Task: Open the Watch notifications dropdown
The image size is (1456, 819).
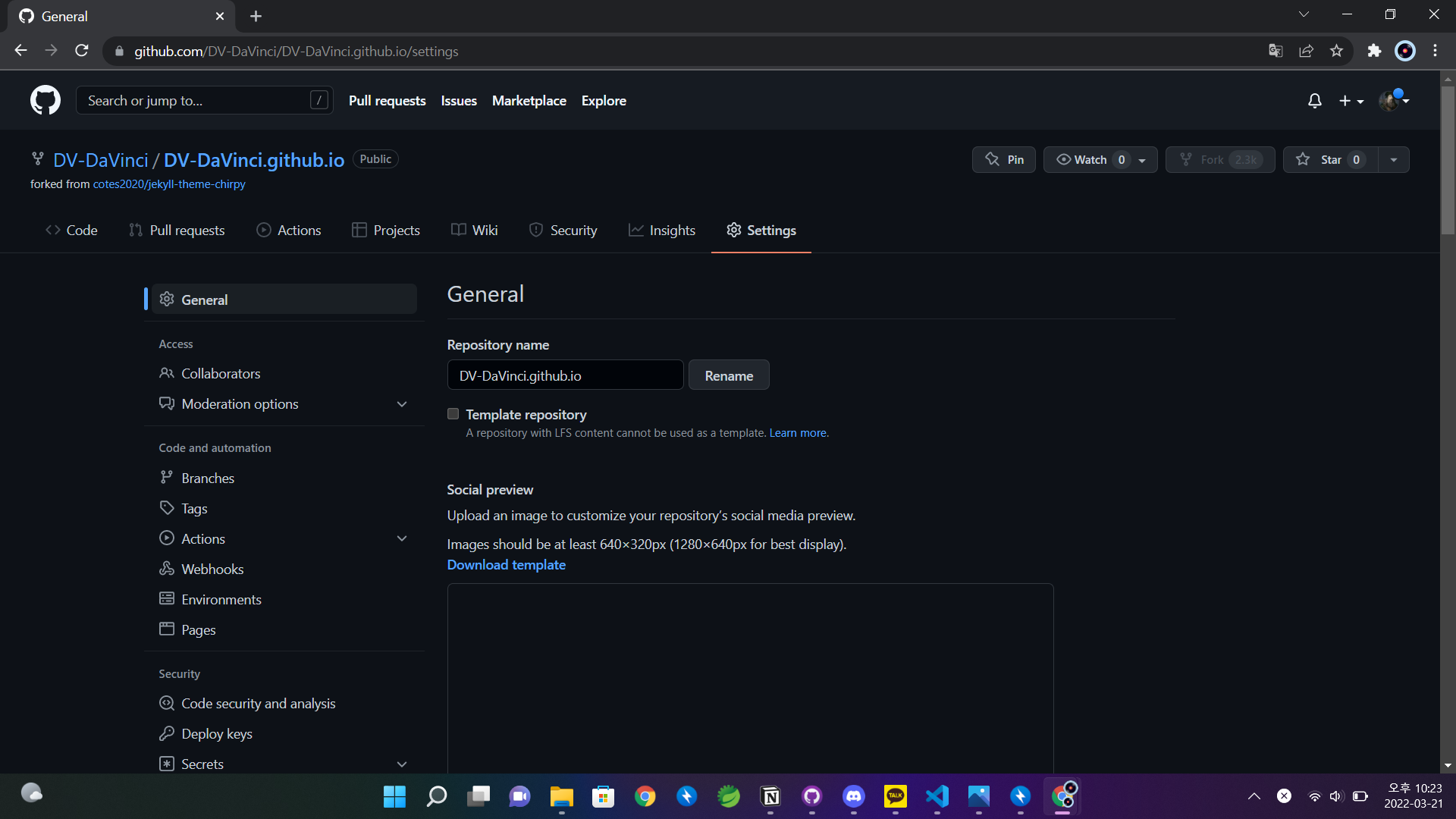Action: coord(1141,160)
